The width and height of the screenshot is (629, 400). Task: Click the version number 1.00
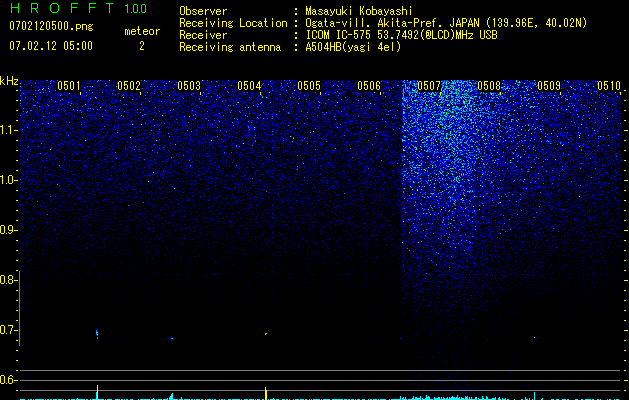coord(135,8)
